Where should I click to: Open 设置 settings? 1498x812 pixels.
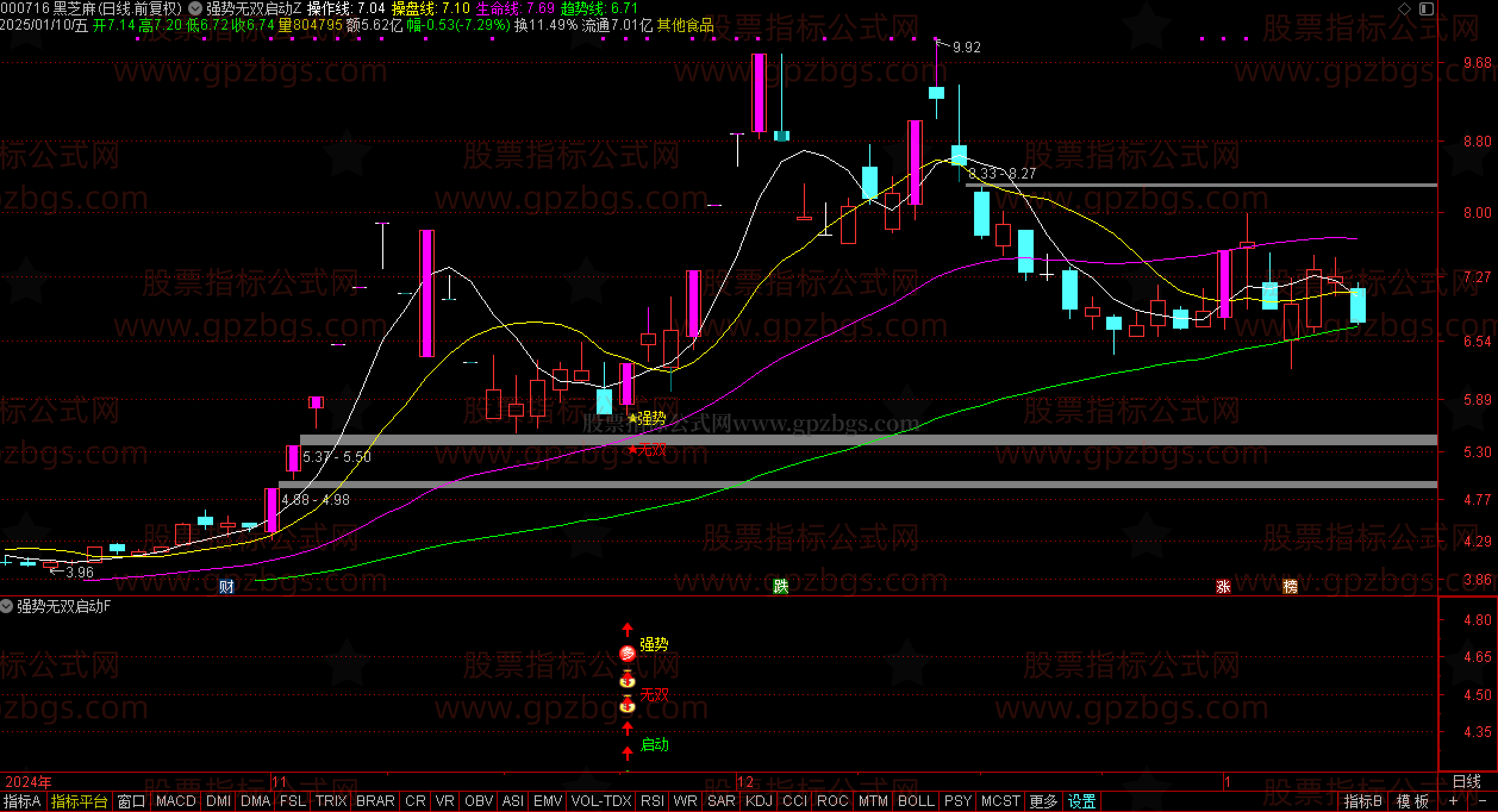1081,801
